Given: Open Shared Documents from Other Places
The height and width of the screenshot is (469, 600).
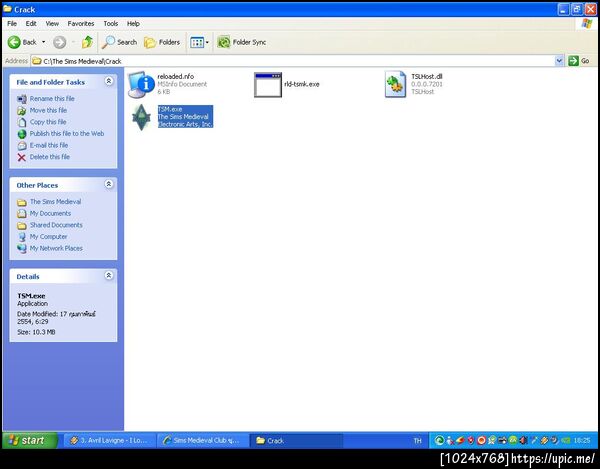Looking at the screenshot, I should (56, 225).
